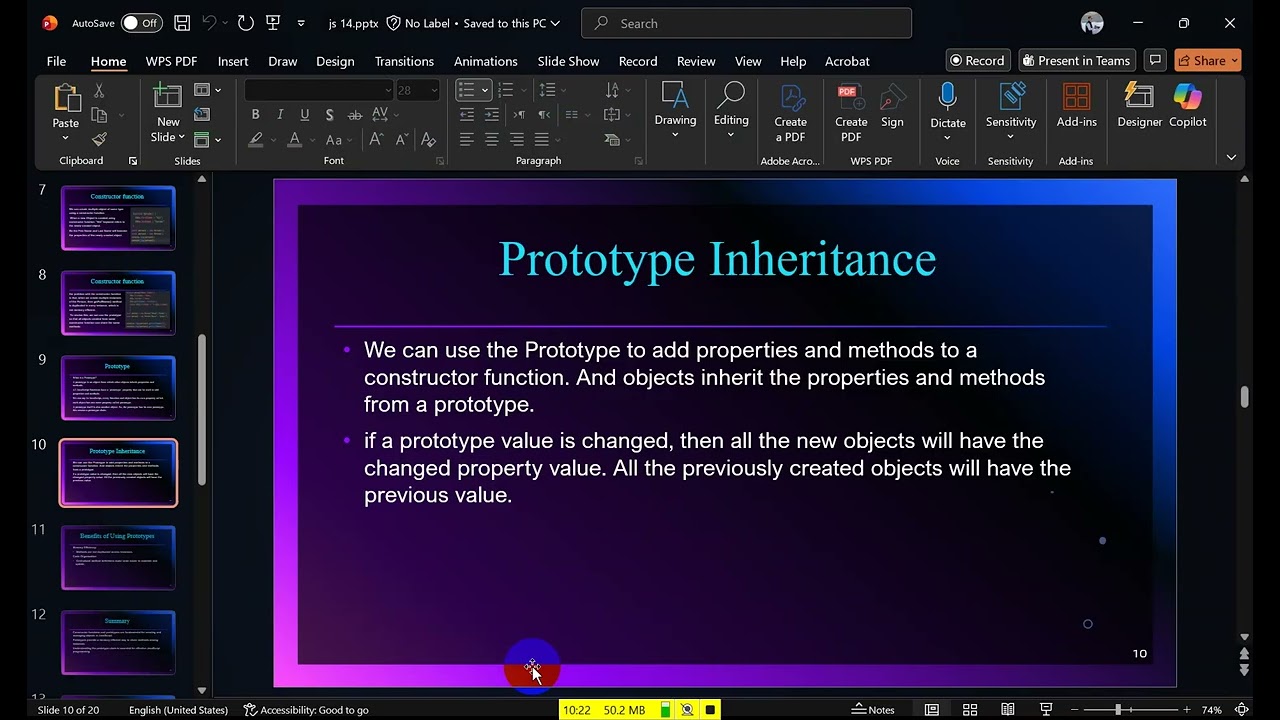Viewport: 1280px width, 720px height.
Task: Toggle Strikethrough formatting
Action: click(354, 115)
